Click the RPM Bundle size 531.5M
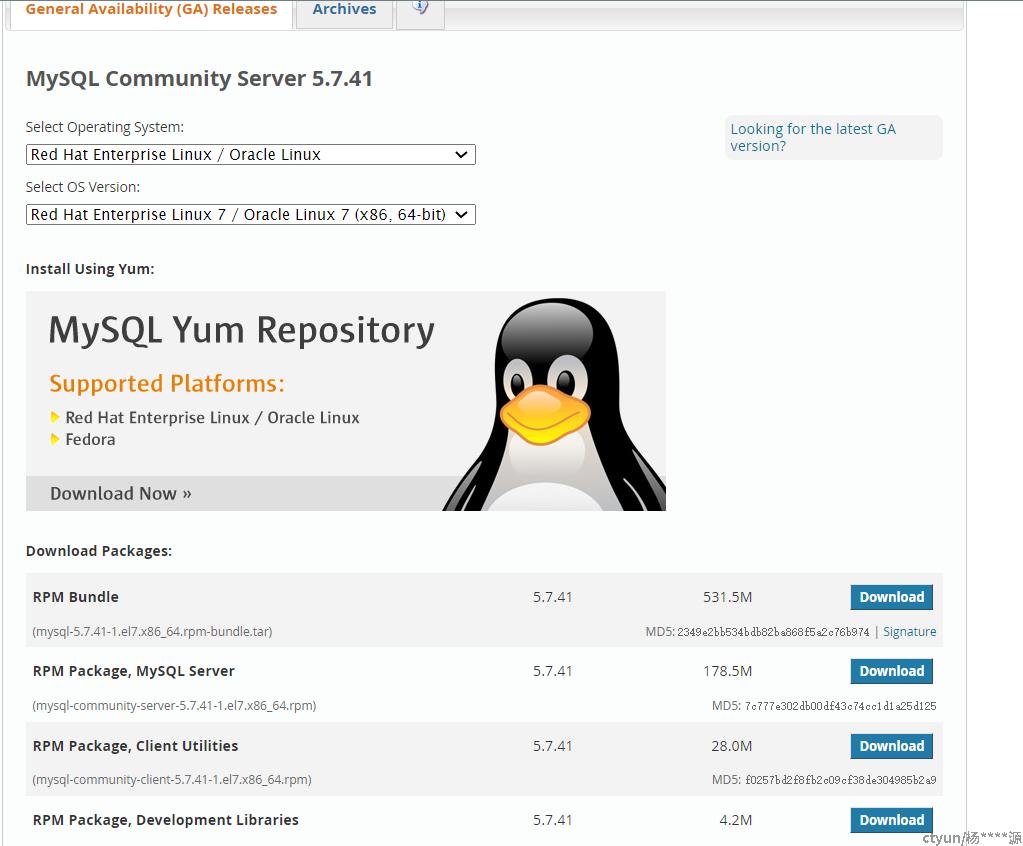The image size is (1023, 846). tap(727, 597)
